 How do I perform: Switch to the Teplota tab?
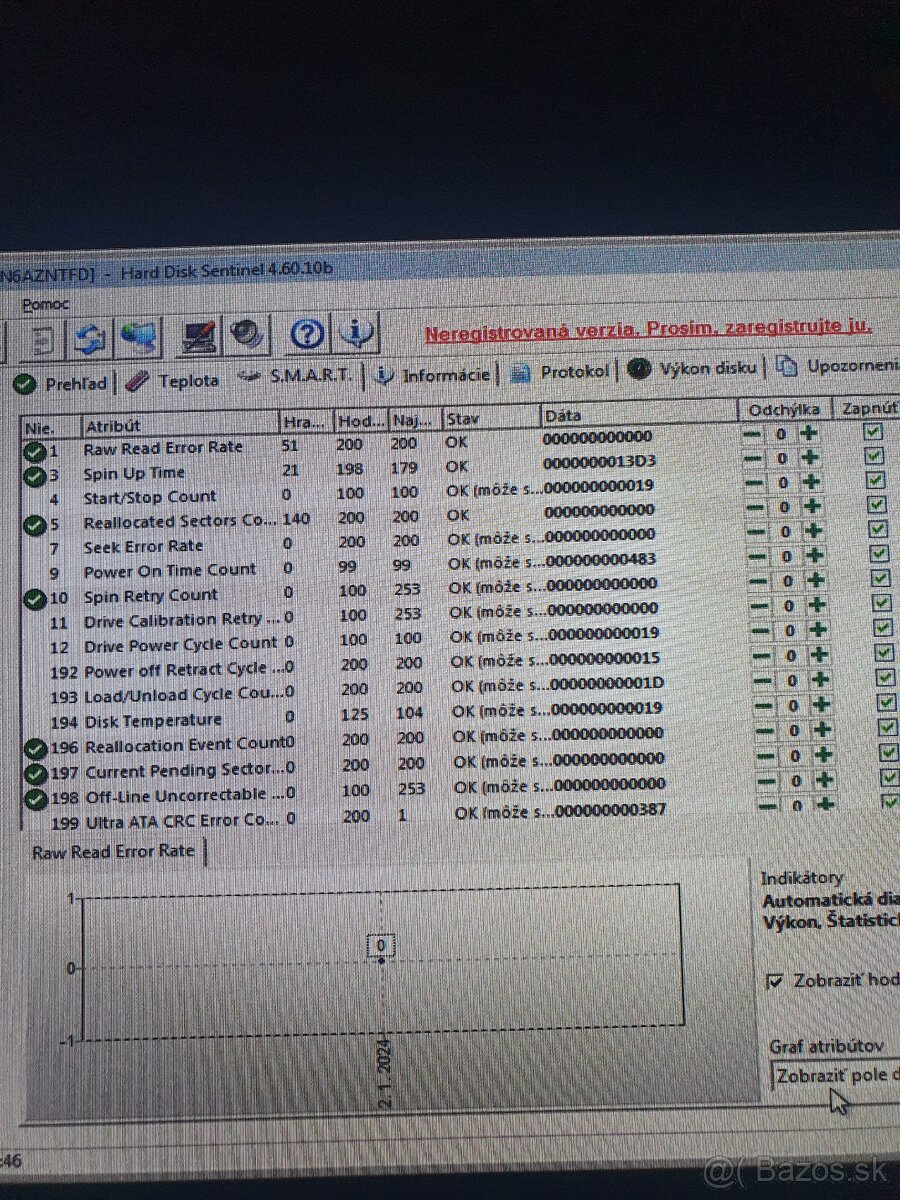point(173,381)
